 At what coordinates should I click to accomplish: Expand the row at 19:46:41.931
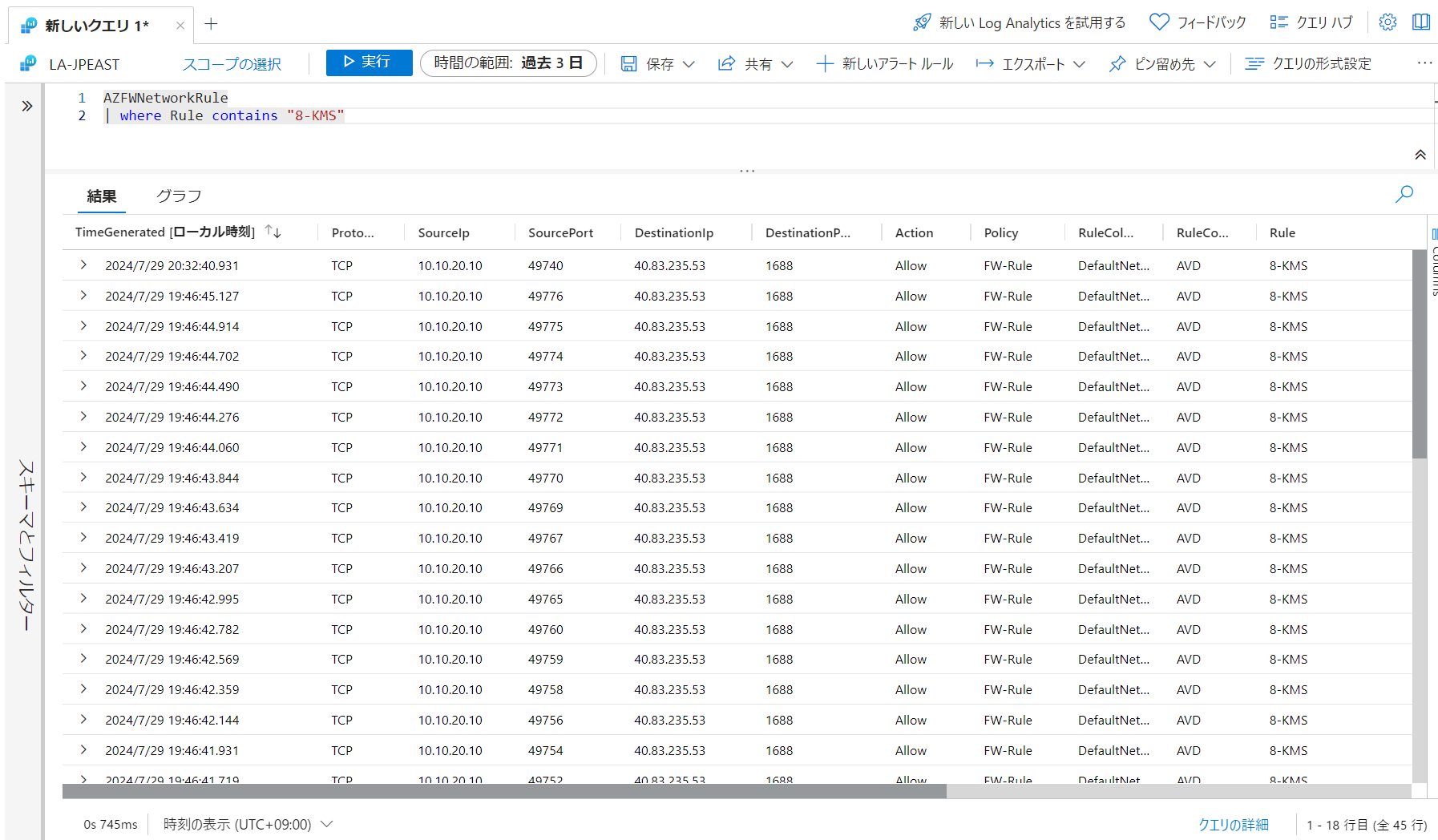pos(83,749)
